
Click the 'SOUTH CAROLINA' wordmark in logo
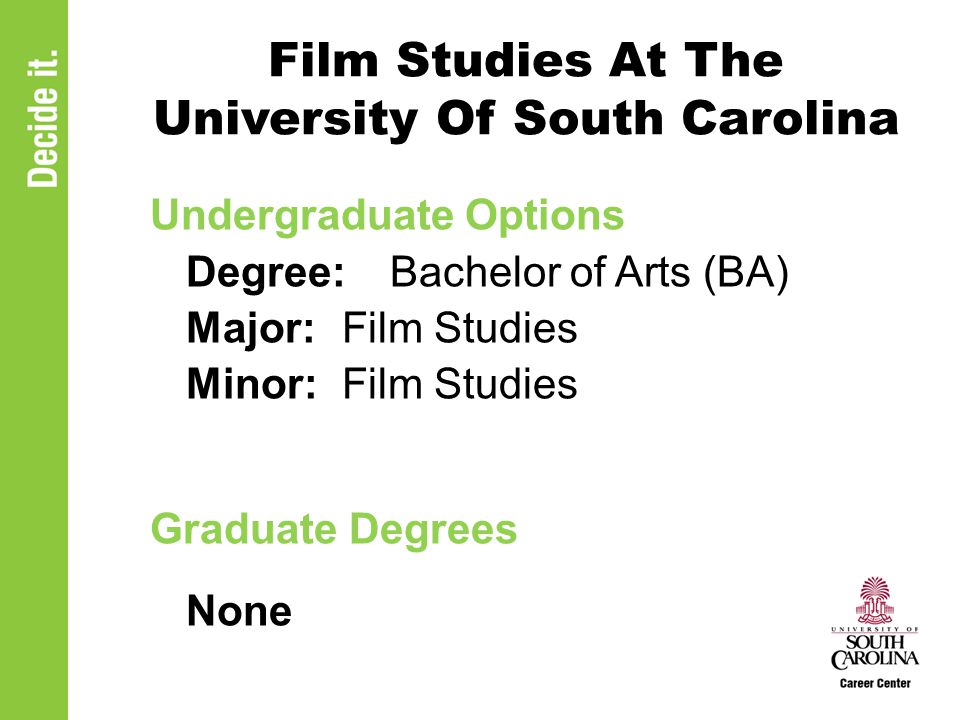(x=875, y=651)
